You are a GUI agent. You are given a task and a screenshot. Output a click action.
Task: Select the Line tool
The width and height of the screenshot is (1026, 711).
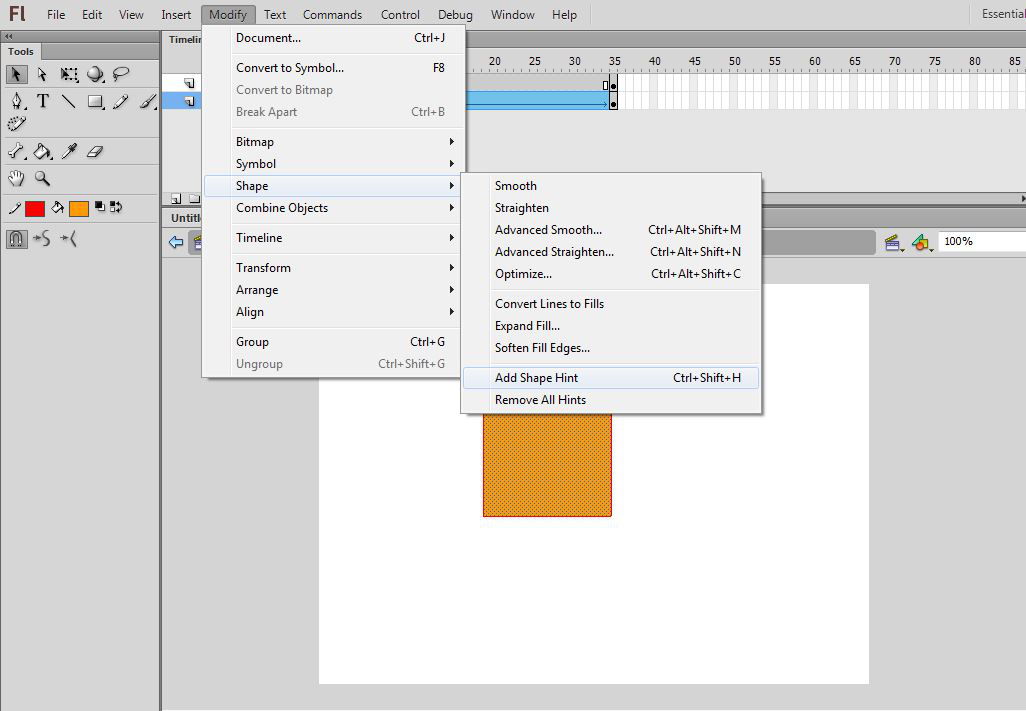point(69,101)
